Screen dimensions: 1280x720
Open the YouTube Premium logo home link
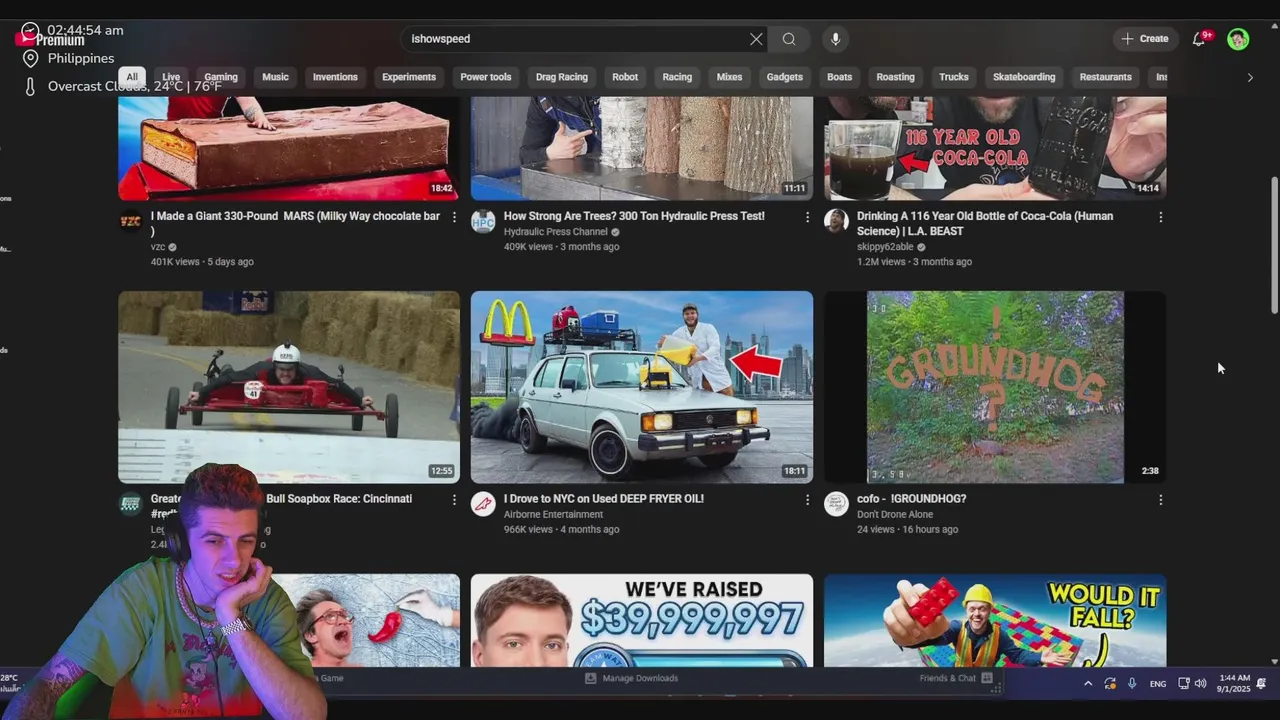tap(52, 39)
